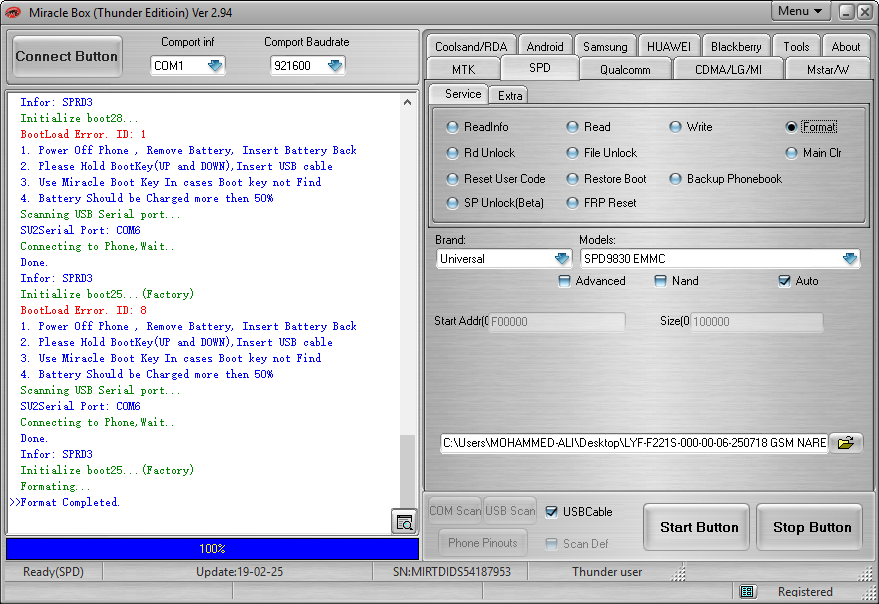Open the About tab
The width and height of the screenshot is (879, 604).
(845, 47)
